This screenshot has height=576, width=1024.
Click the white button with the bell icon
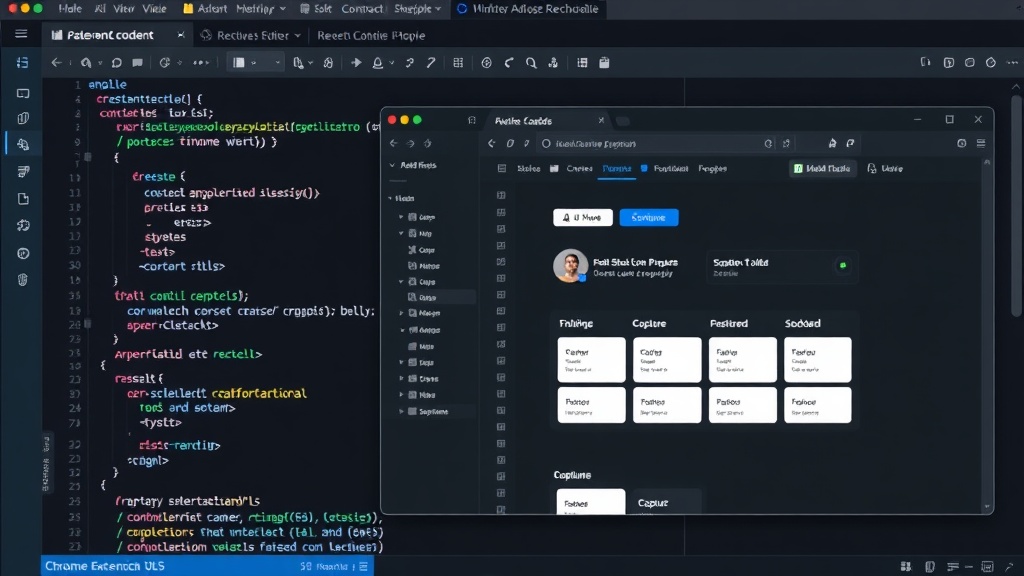[583, 217]
